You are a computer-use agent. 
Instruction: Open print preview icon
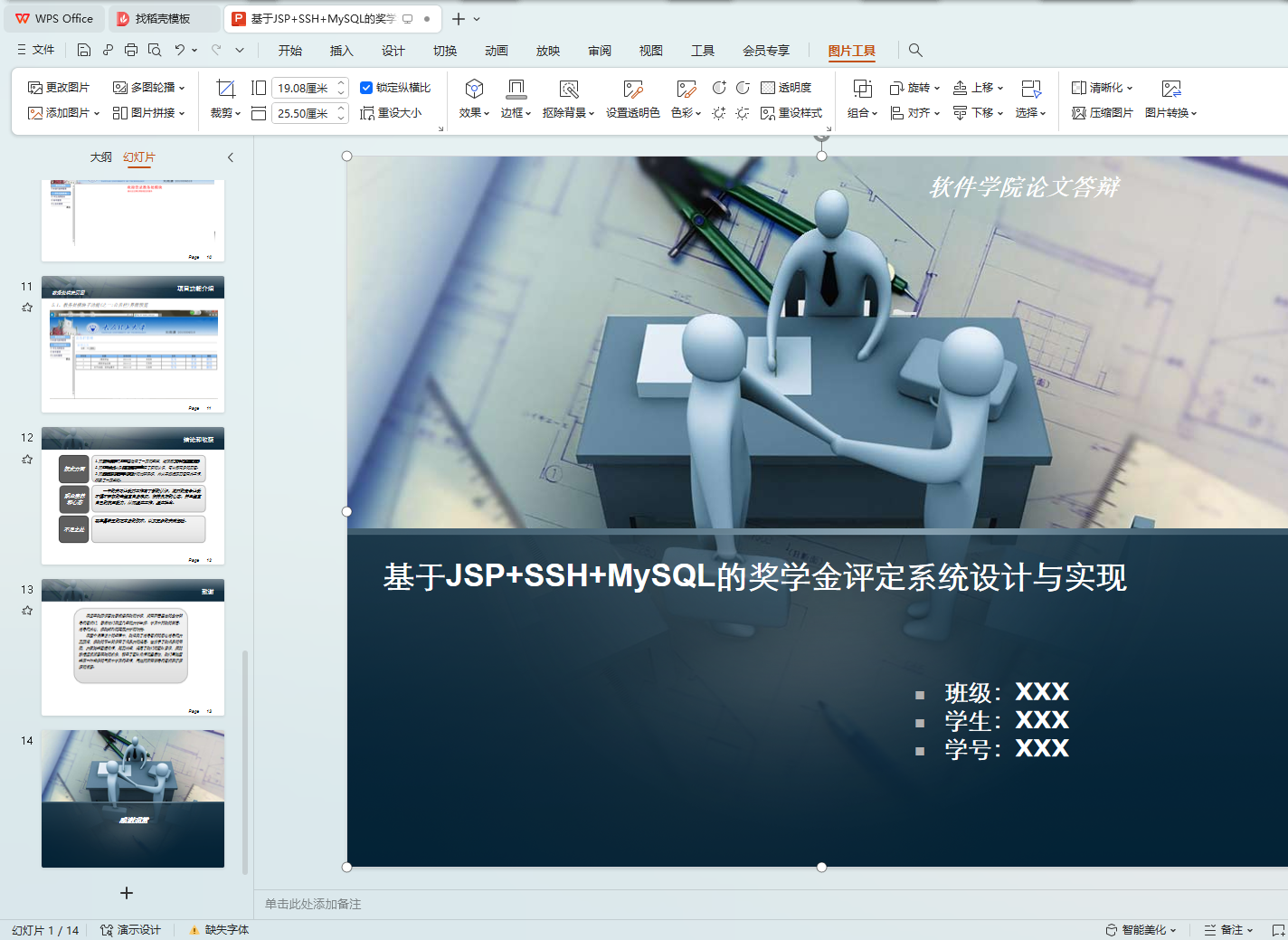[x=155, y=50]
